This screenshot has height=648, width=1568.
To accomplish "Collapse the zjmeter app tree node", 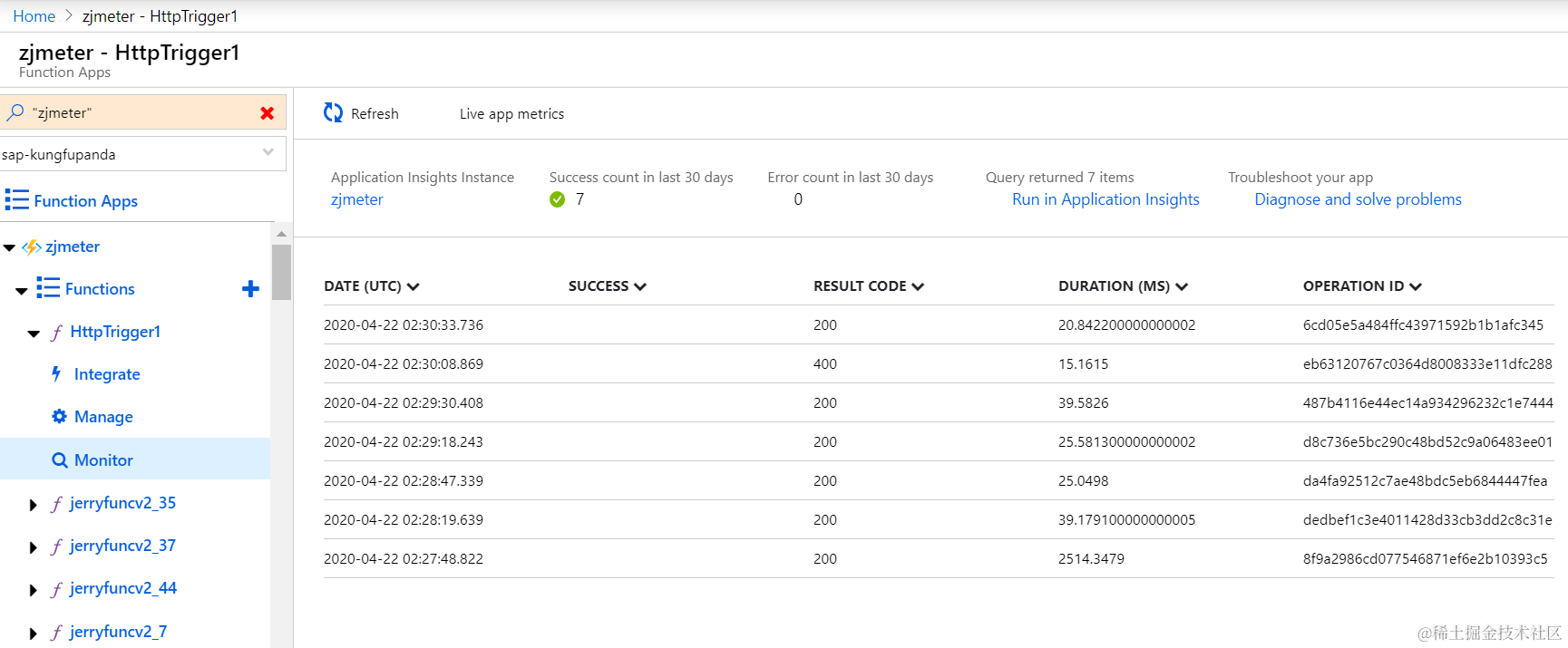I will (x=9, y=247).
